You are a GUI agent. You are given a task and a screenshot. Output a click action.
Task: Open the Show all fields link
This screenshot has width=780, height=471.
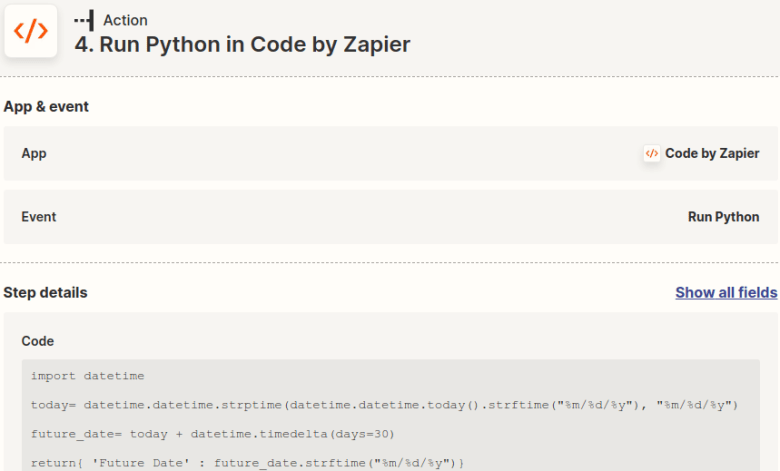click(726, 293)
